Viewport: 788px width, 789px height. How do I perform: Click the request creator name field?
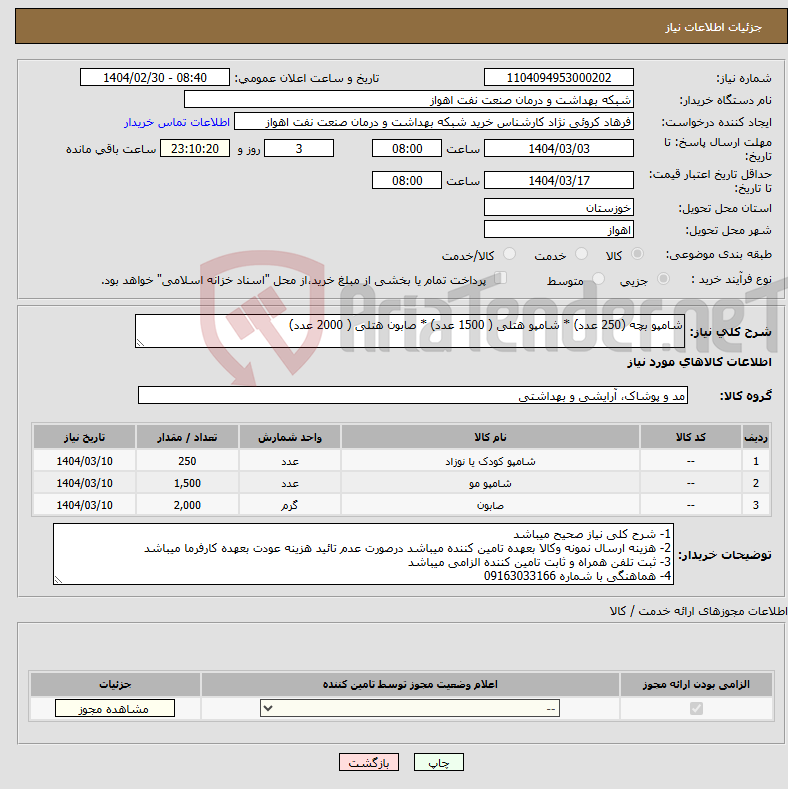434,122
